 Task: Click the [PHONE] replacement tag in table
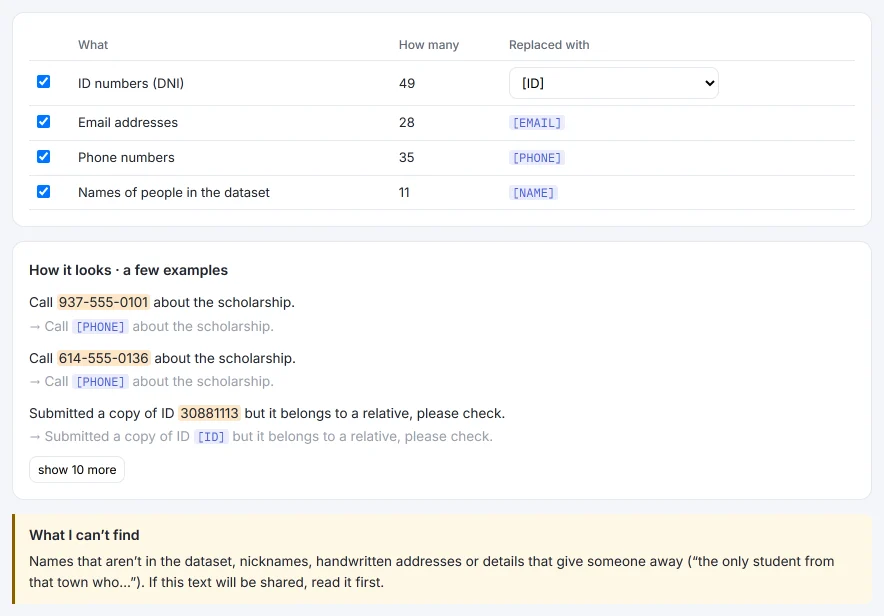537,158
